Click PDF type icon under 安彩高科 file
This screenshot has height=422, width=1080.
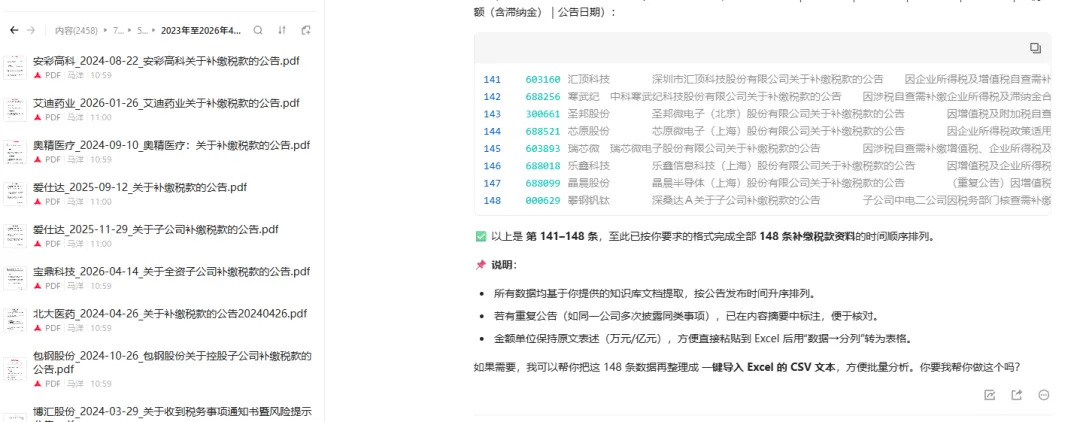coord(37,75)
